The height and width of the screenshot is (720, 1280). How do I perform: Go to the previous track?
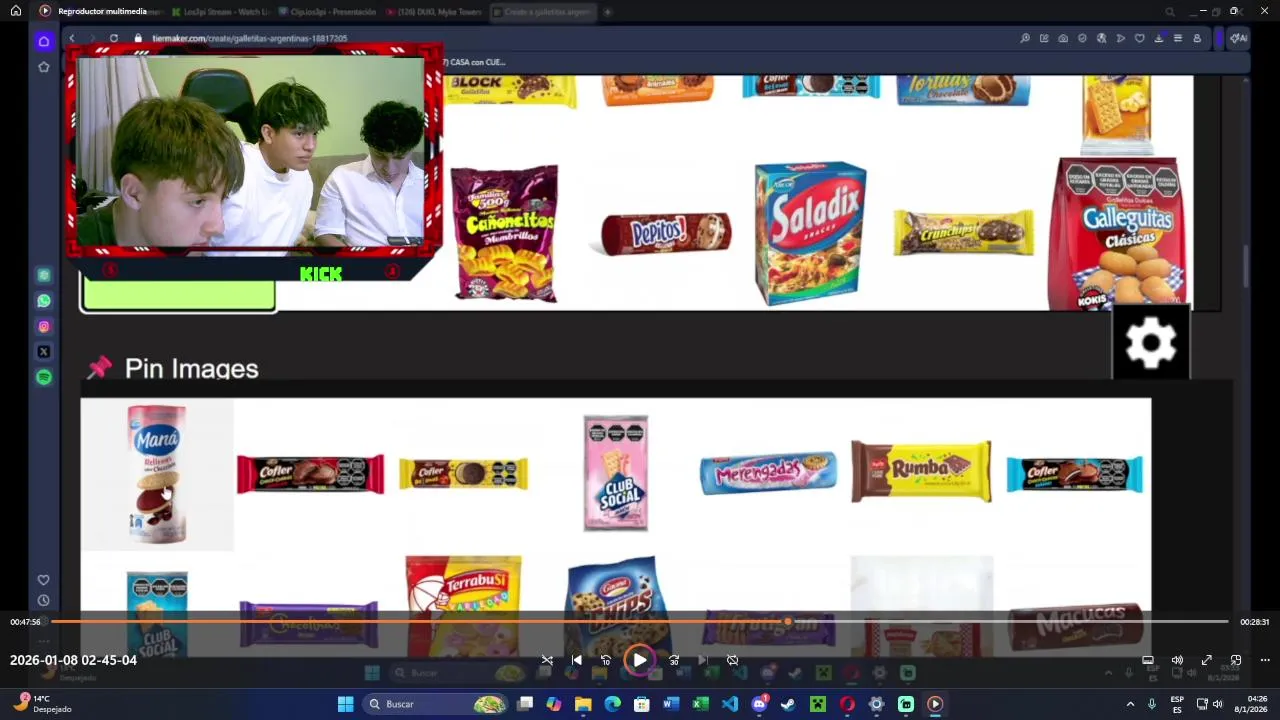click(x=576, y=660)
